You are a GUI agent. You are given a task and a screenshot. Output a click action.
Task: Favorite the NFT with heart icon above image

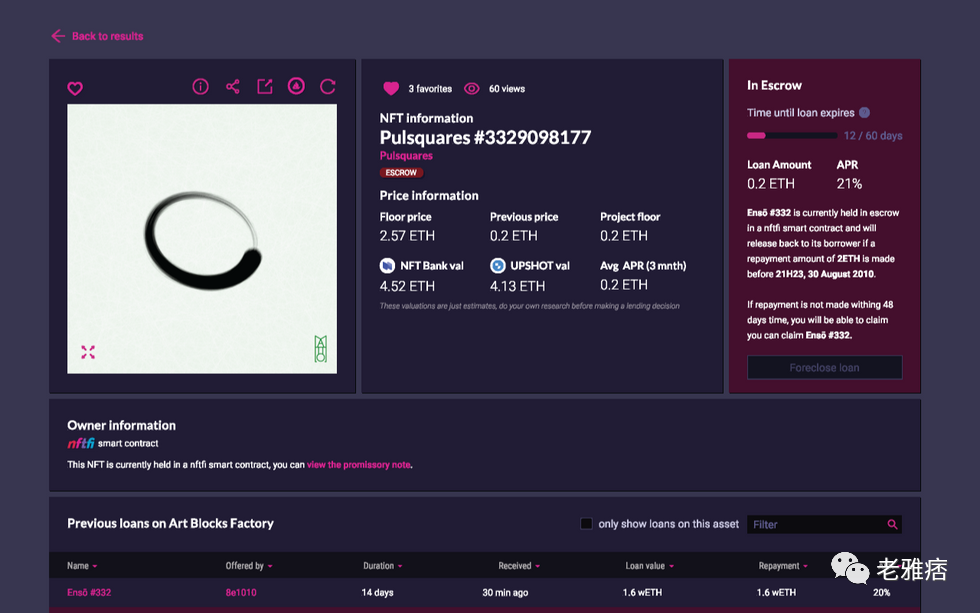(75, 88)
